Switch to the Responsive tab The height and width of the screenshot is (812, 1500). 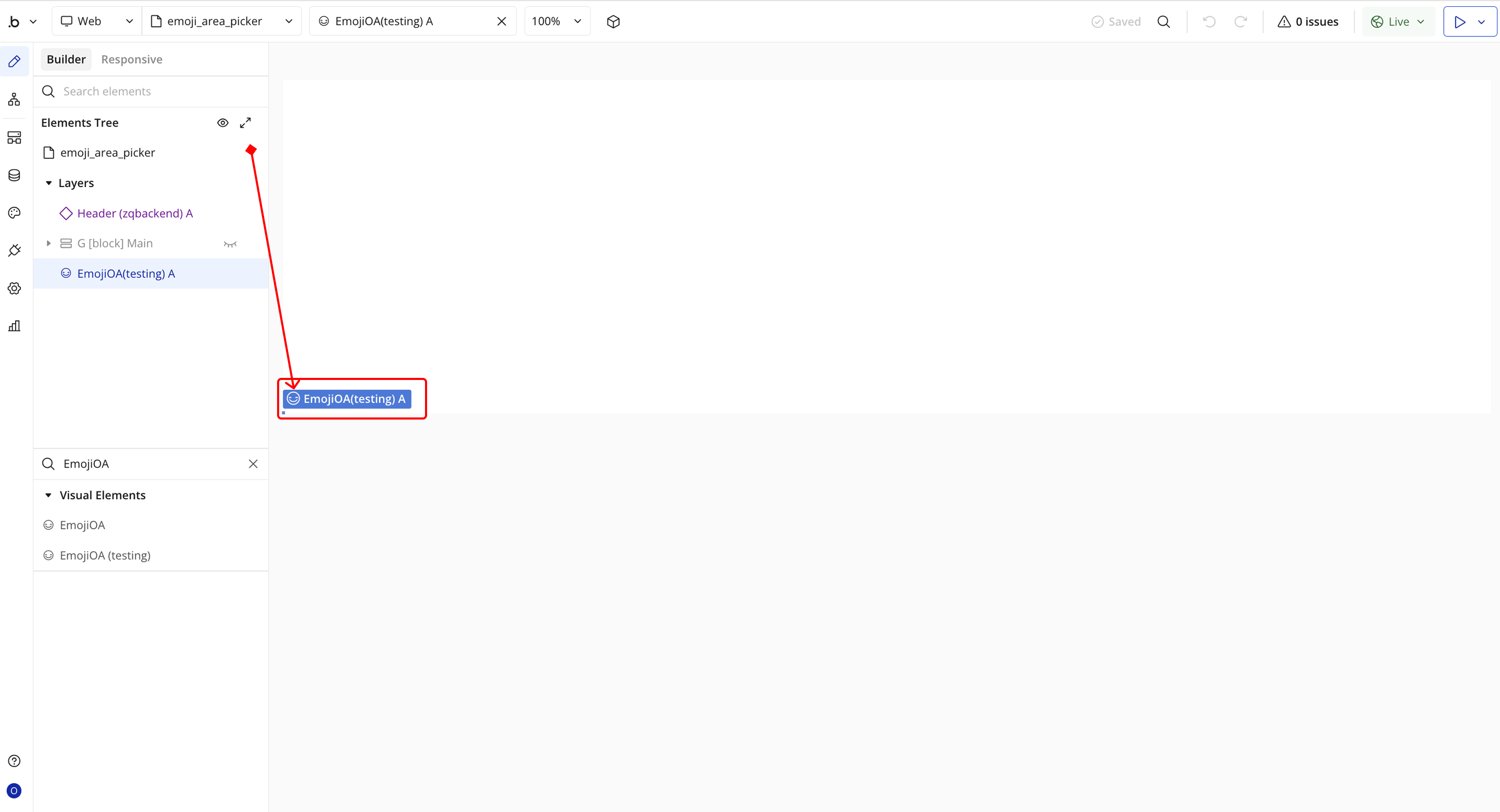tap(132, 59)
